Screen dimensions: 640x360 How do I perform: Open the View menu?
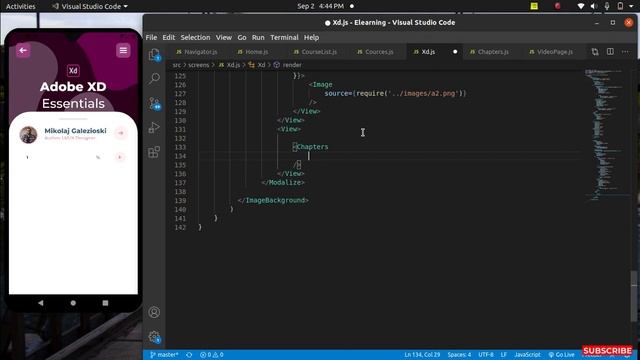pos(224,37)
